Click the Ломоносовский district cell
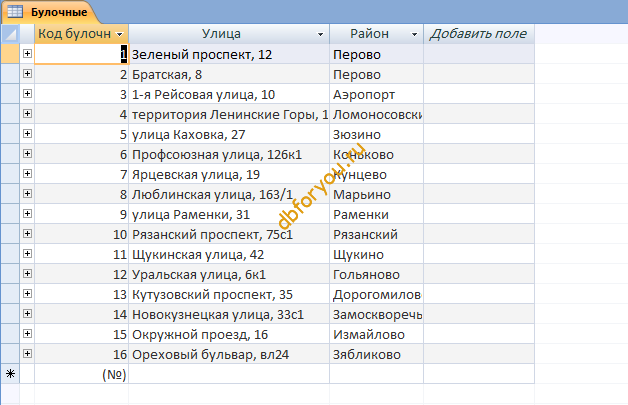 (x=376, y=114)
